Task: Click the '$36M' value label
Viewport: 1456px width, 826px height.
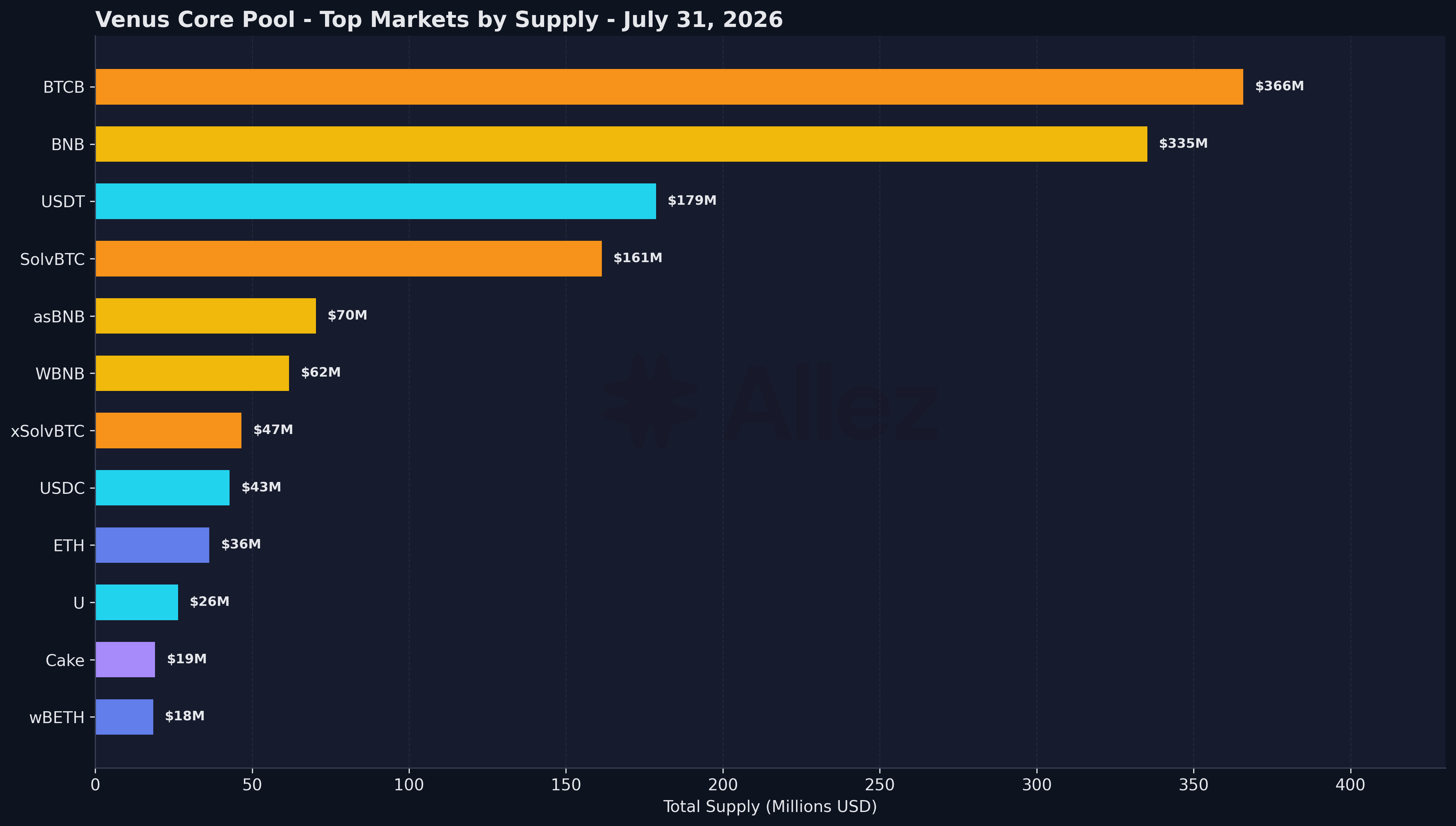Action: point(240,545)
